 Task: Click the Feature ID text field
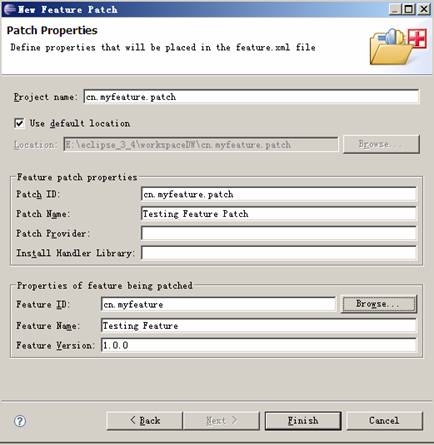coord(218,304)
